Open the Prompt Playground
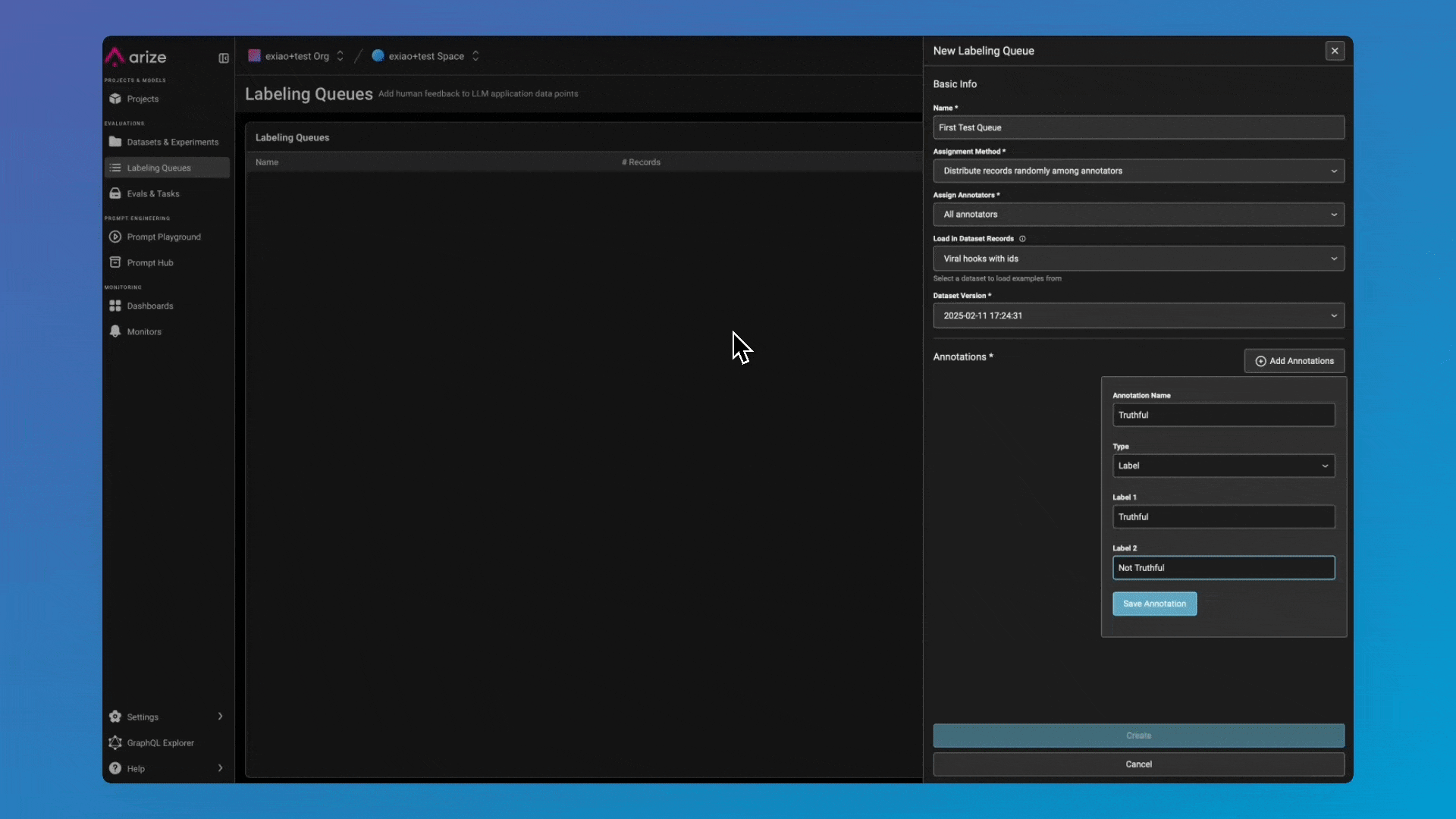The height and width of the screenshot is (819, 1456). (x=163, y=237)
